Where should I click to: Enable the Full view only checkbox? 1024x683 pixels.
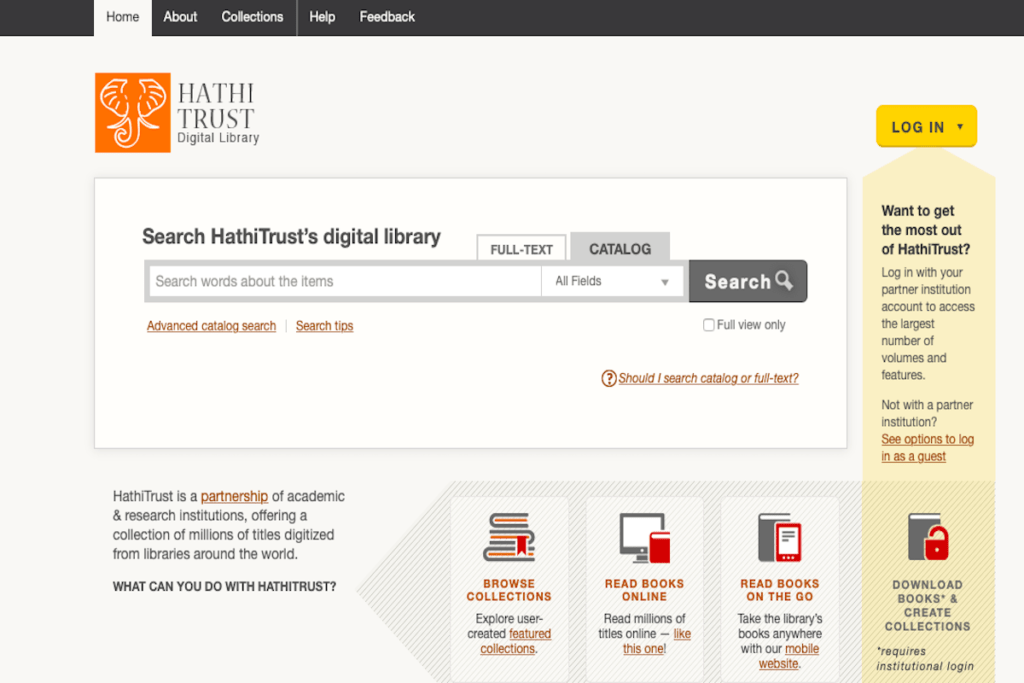[709, 325]
